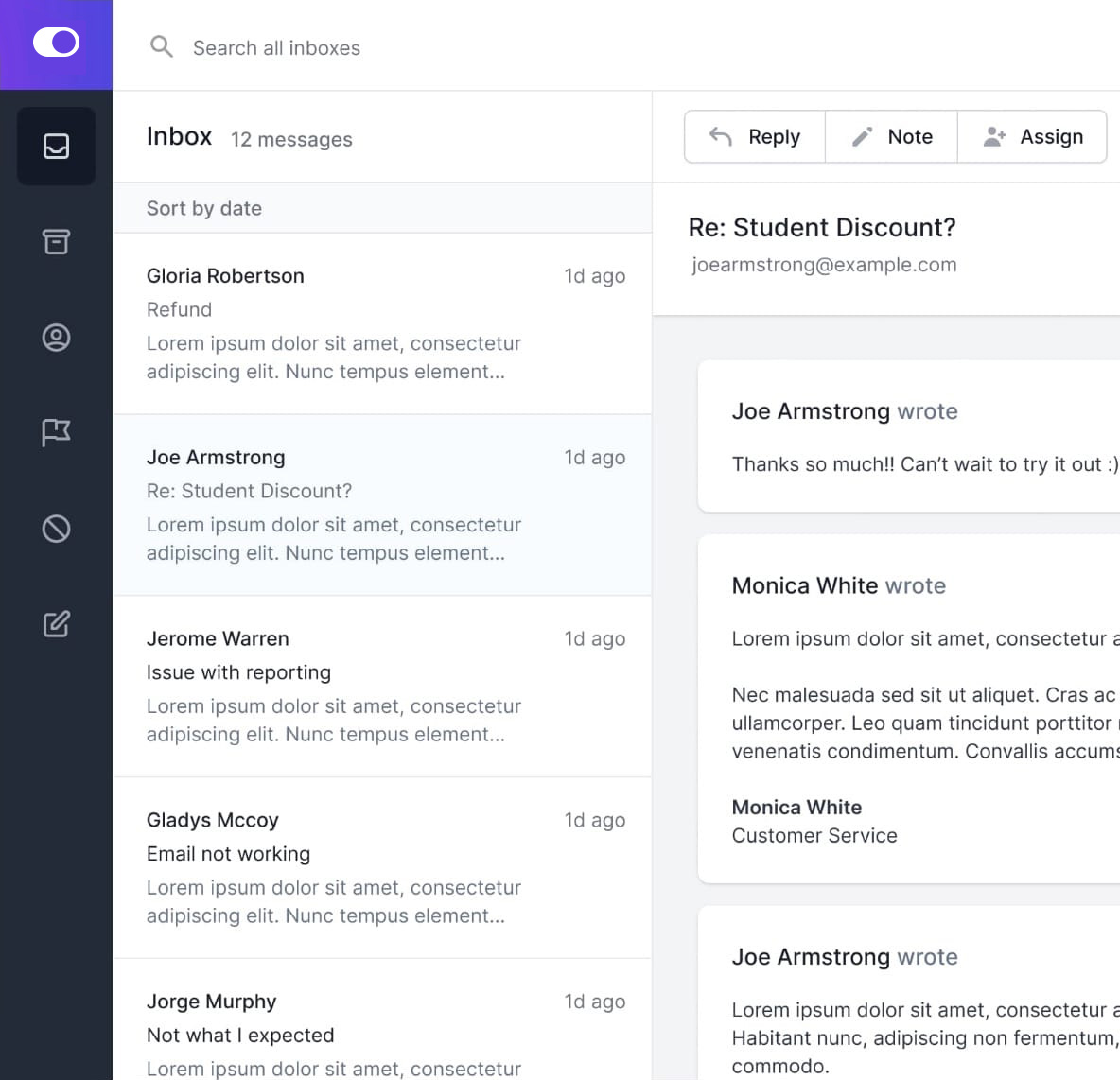1120x1080 pixels.
Task: Open the compose/drafts sidebar icon
Action: click(56, 624)
